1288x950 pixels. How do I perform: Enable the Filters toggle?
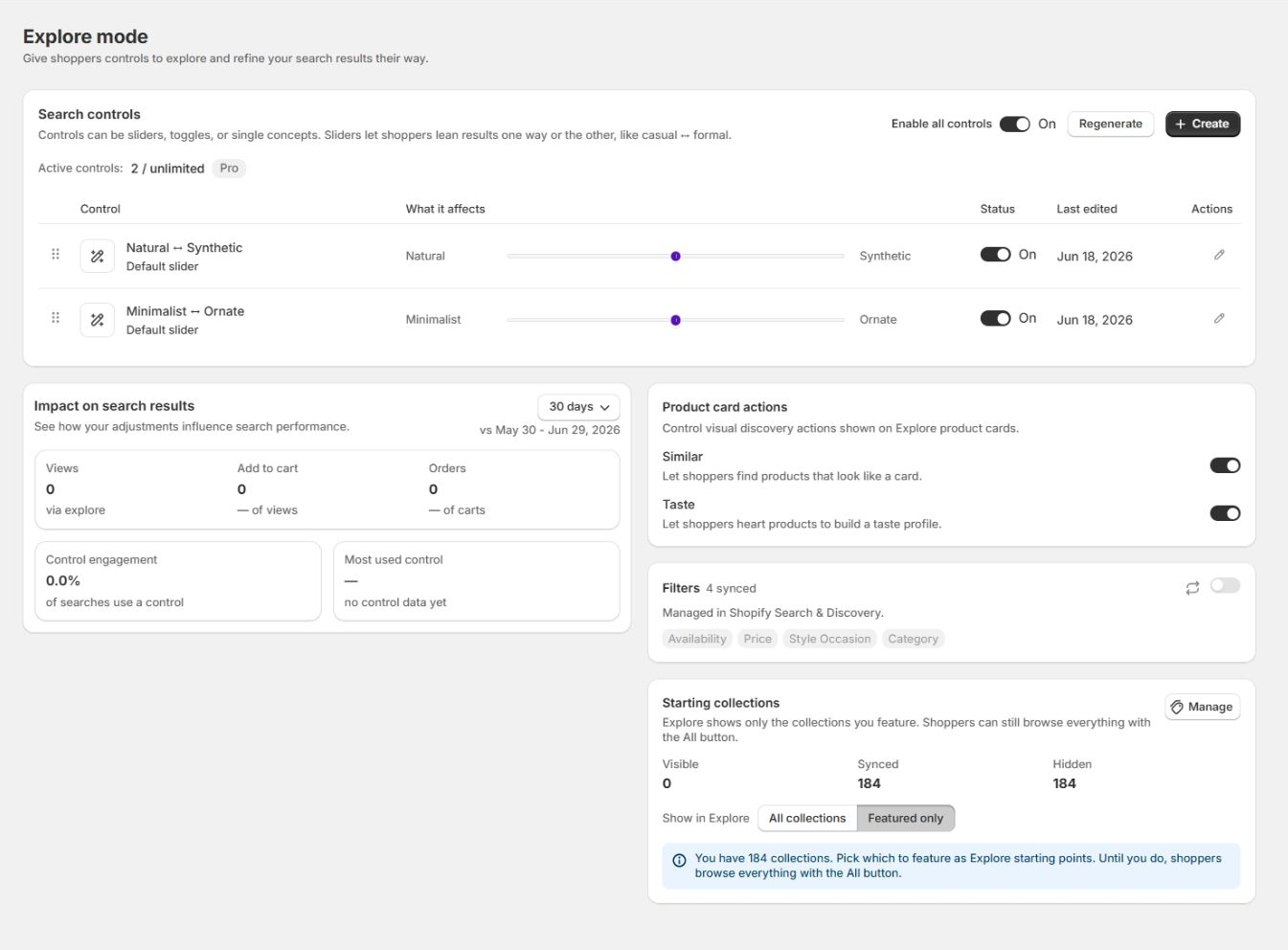(1225, 585)
